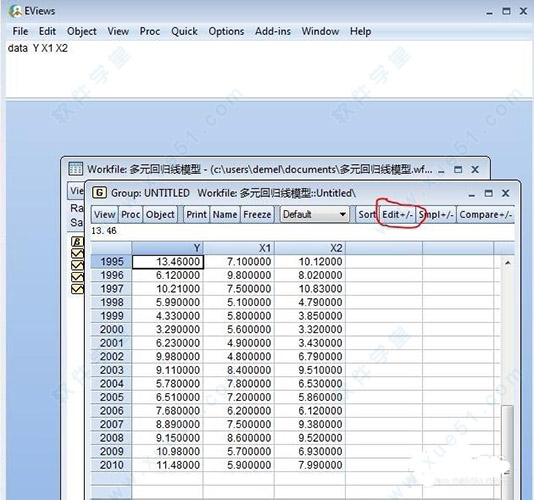Click the Y cell with value 10.98000
This screenshot has height=500, width=534.
point(168,451)
